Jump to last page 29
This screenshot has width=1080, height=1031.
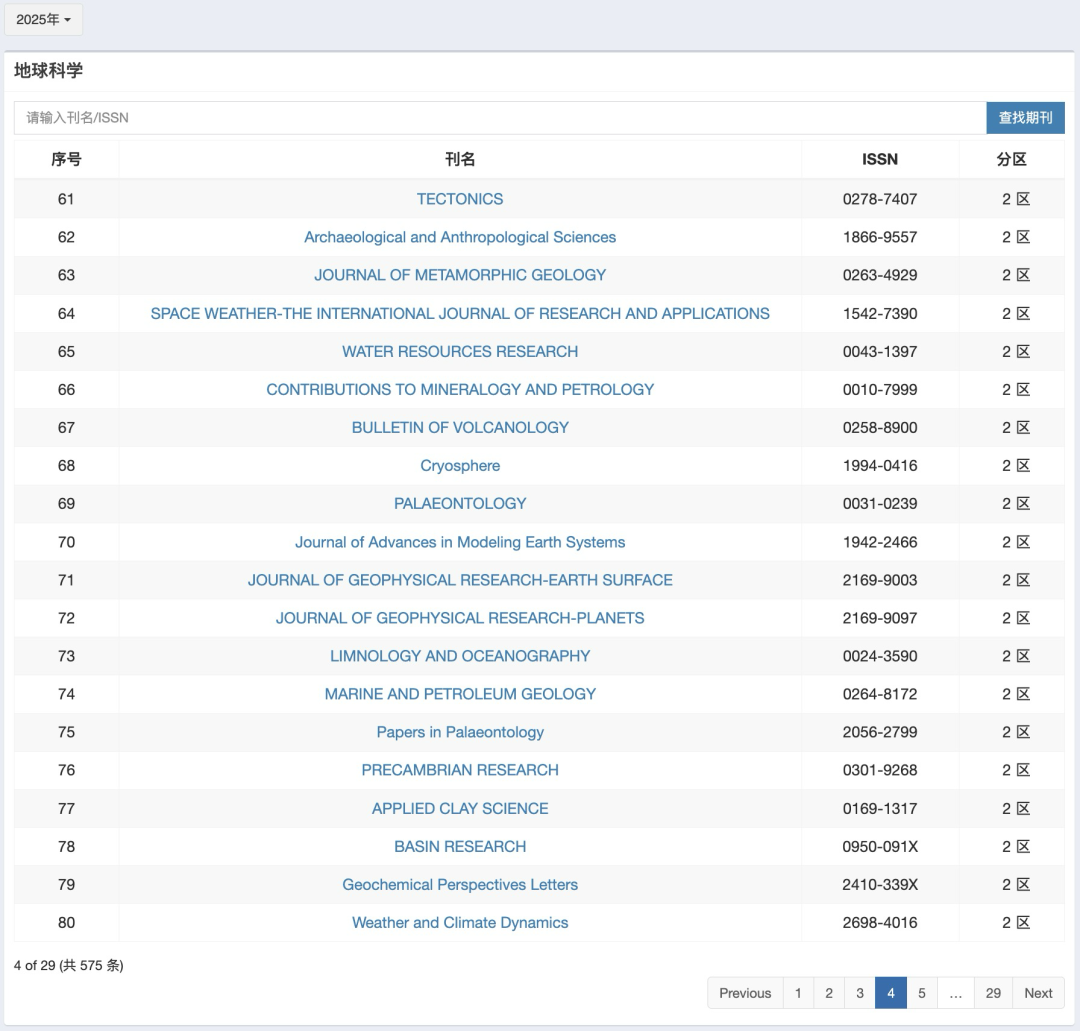point(993,993)
